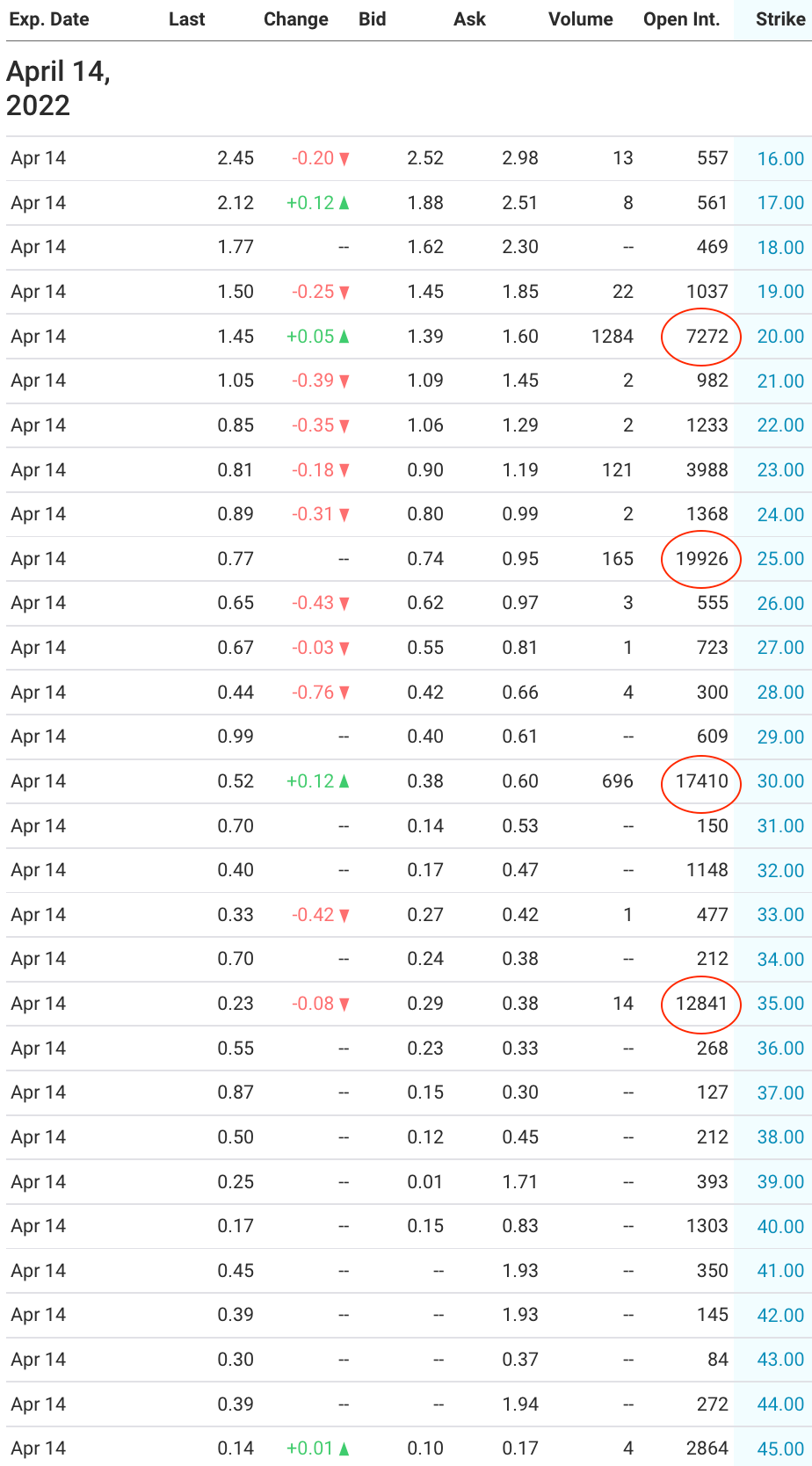Click the Ask column header

coord(470,19)
